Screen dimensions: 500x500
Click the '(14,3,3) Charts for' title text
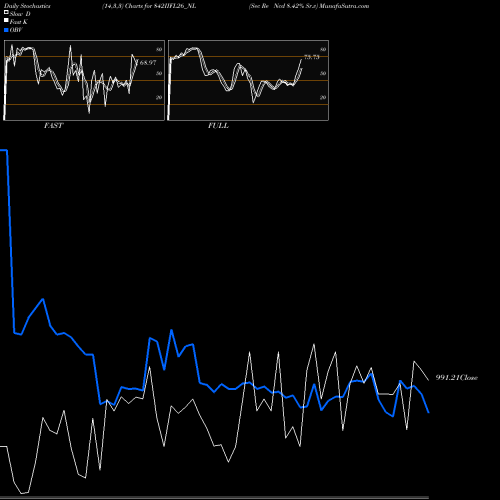[127, 6]
